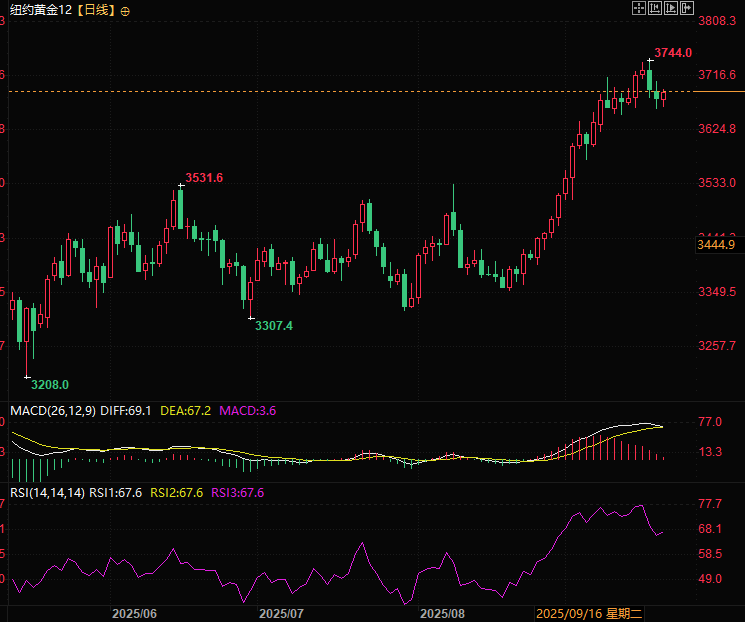Click the 2025/06 date axis label
Image resolution: width=745 pixels, height=622 pixels.
click(x=134, y=613)
